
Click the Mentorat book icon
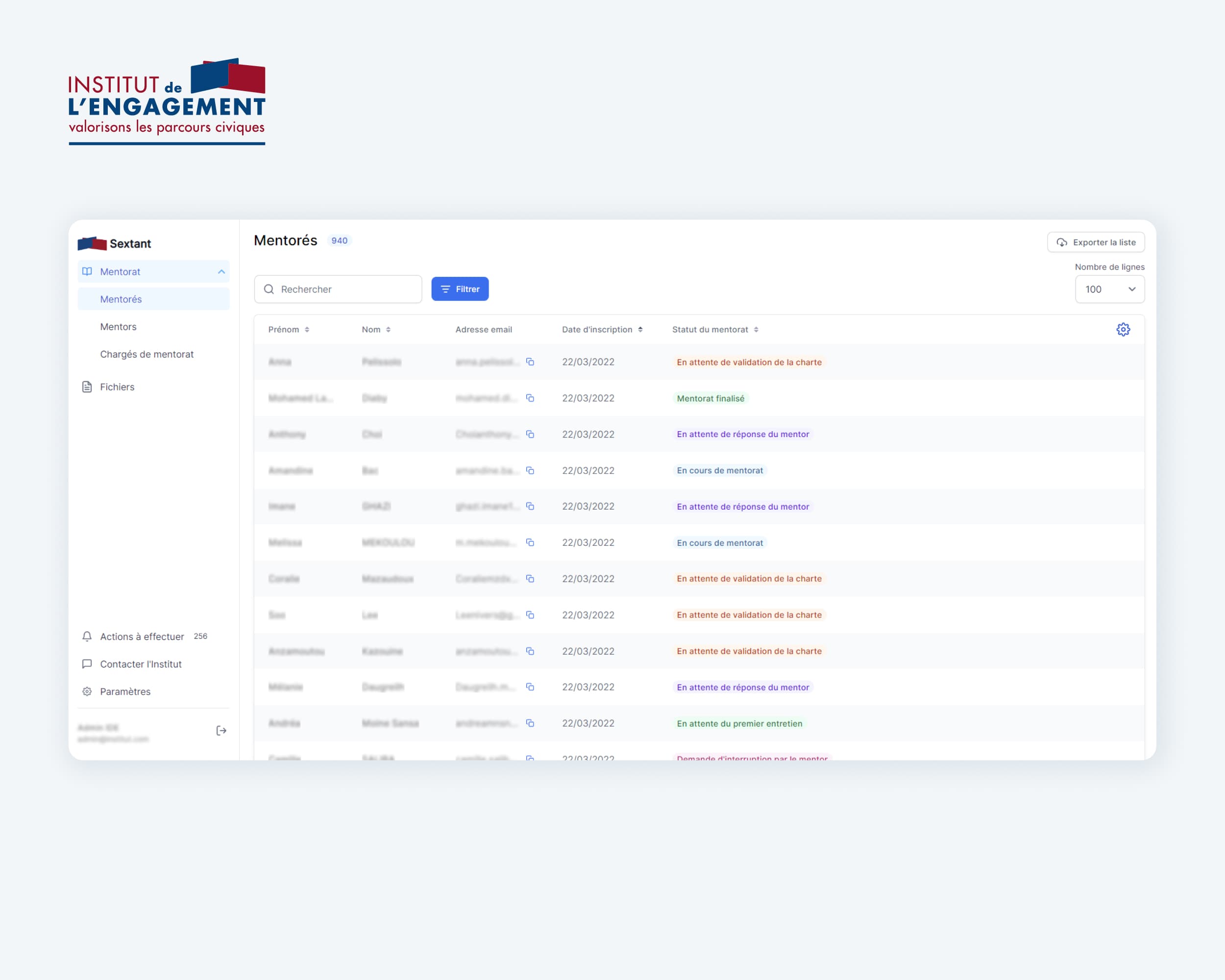pos(87,271)
